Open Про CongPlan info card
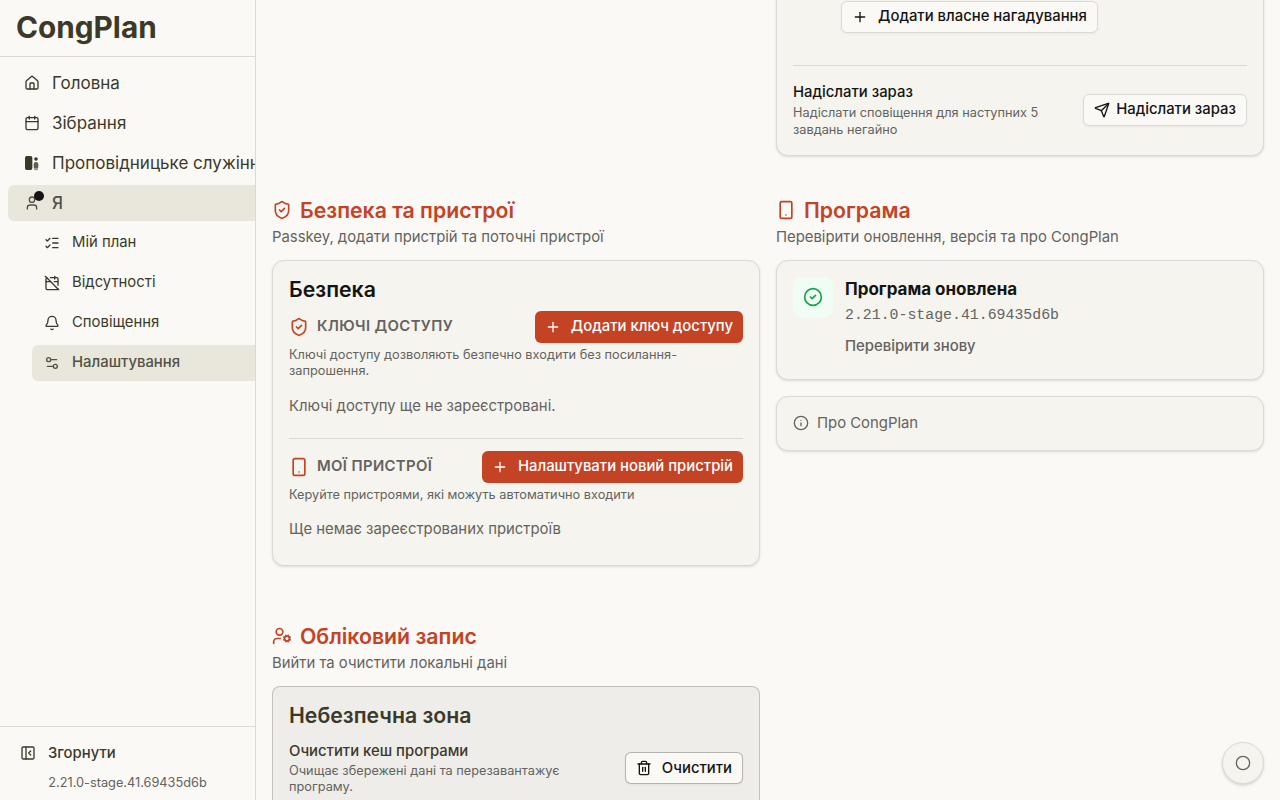The width and height of the screenshot is (1280, 800). click(x=1020, y=423)
